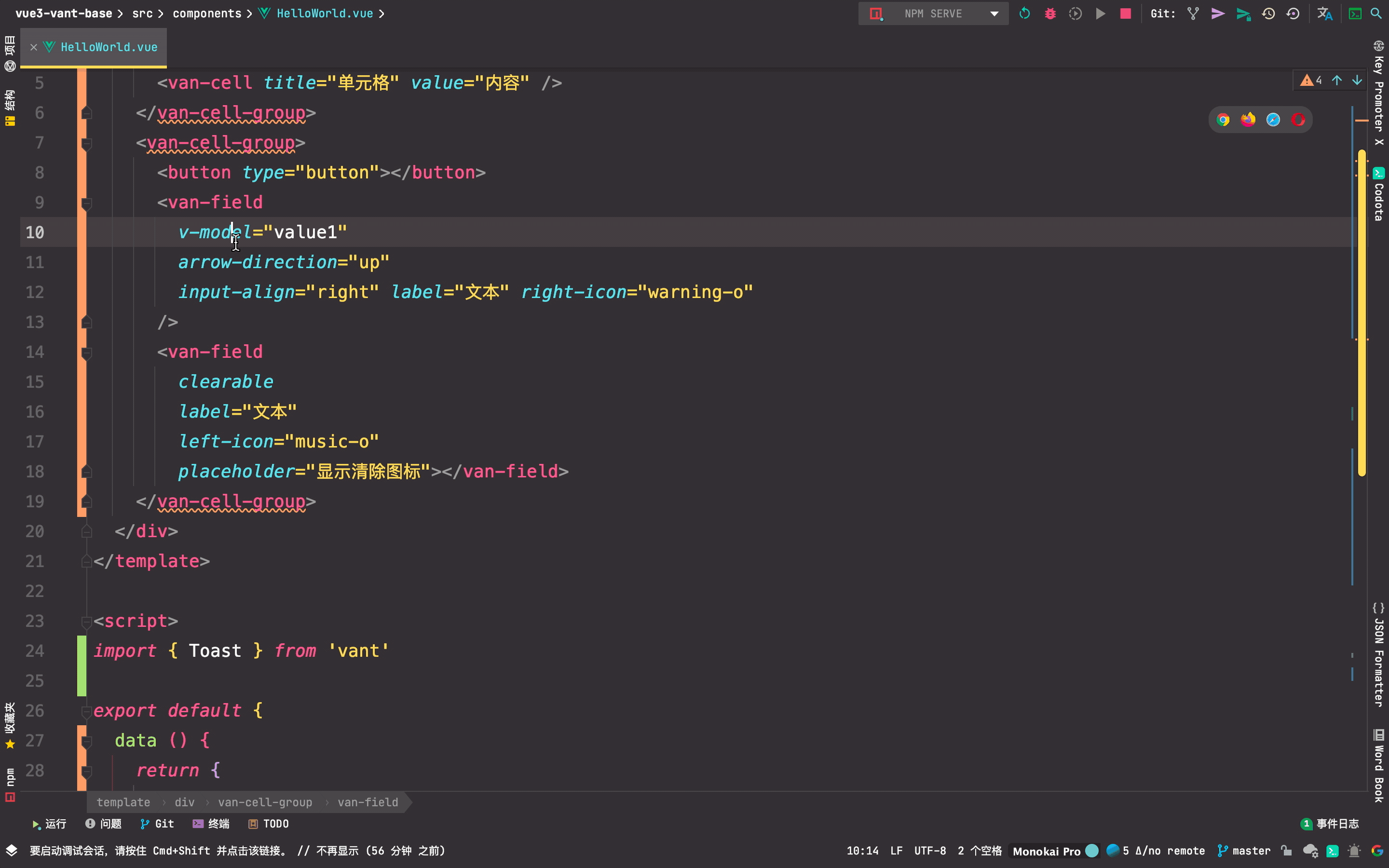Open the Git commit arrow icon
This screenshot has height=868, width=1389.
pos(1217,14)
